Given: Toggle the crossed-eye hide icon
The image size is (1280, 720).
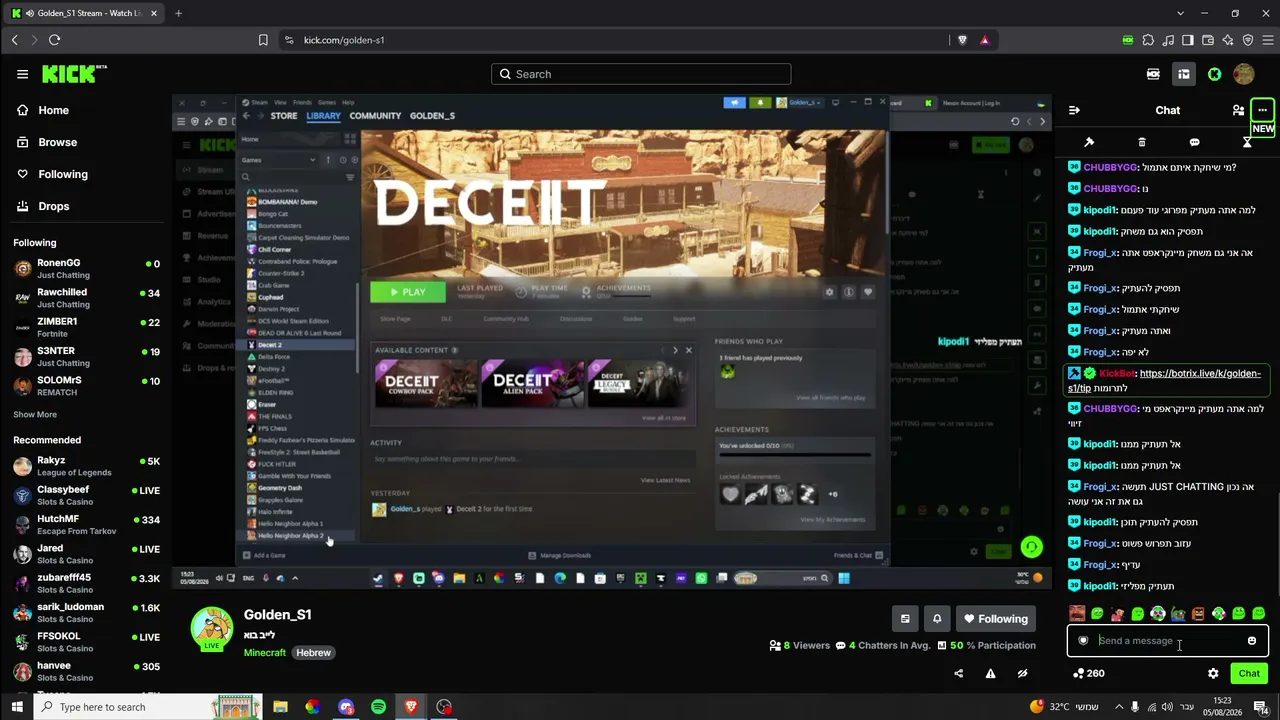Looking at the screenshot, I should coord(1022,674).
